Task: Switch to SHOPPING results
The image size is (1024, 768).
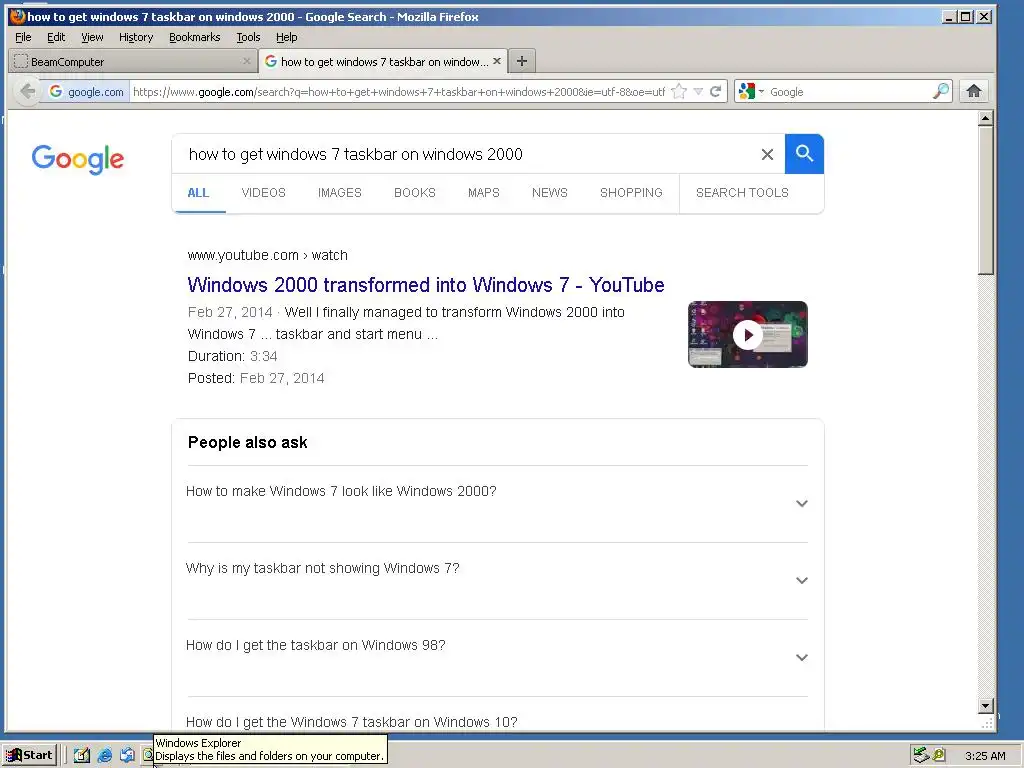Action: pos(631,193)
